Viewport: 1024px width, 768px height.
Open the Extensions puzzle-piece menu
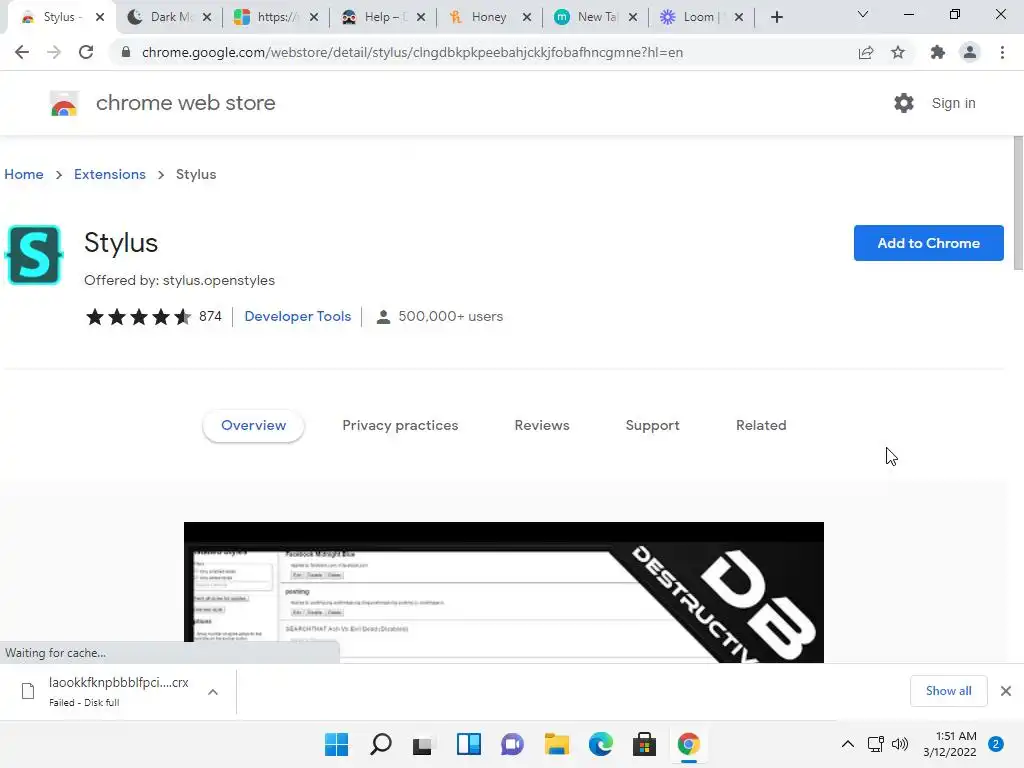938,52
